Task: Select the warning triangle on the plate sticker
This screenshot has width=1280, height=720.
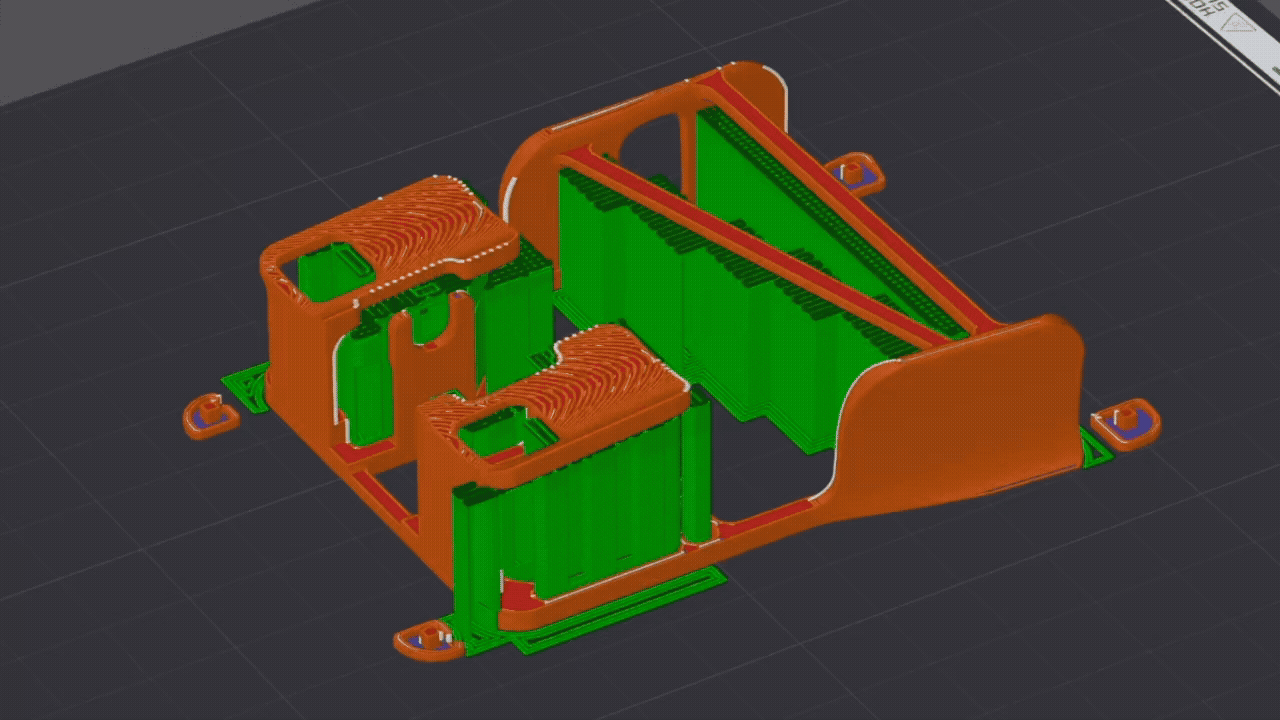Action: pos(1237,23)
